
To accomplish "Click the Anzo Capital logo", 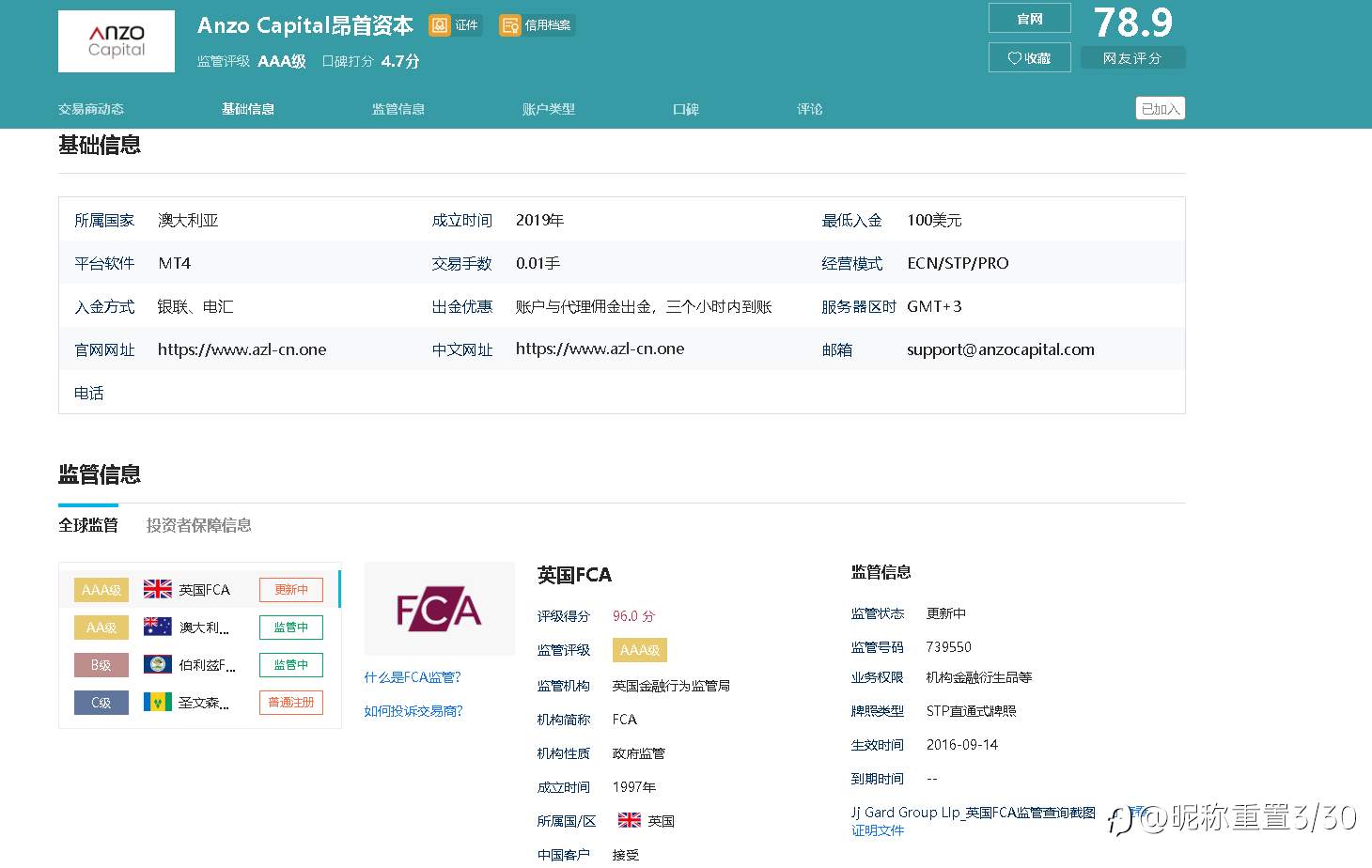I will pyautogui.click(x=117, y=41).
